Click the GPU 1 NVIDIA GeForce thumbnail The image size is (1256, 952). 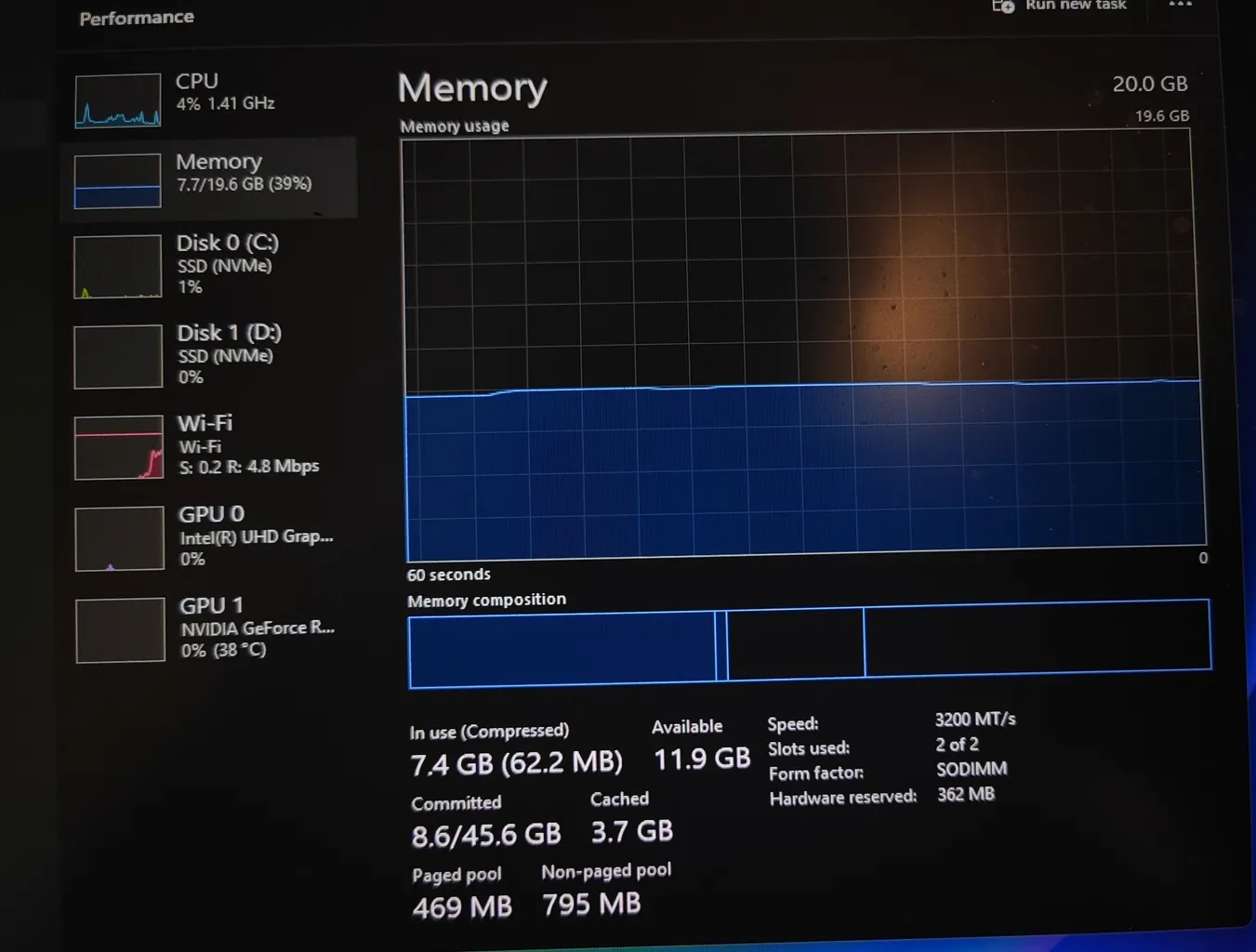[121, 630]
